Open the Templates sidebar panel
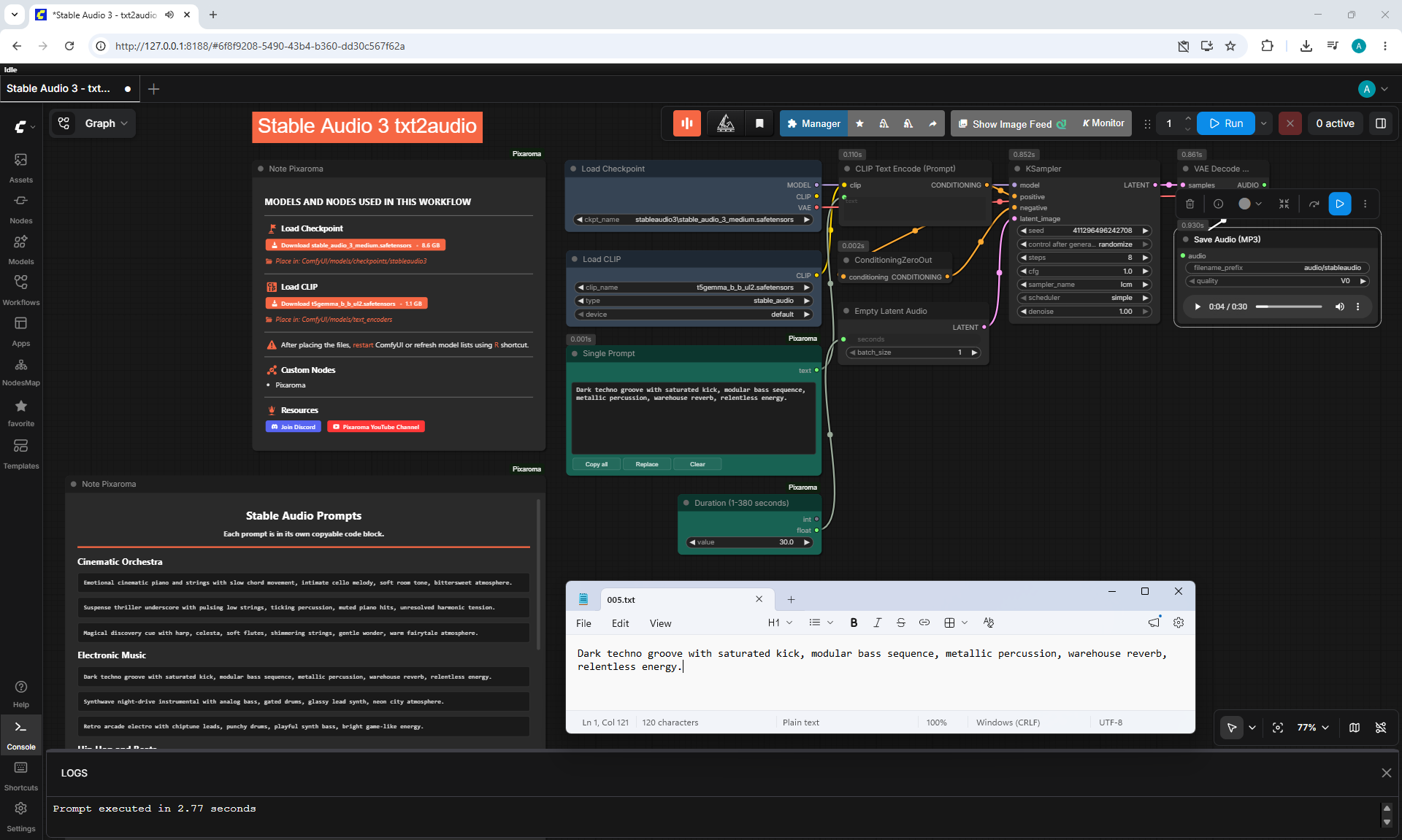The height and width of the screenshot is (840, 1402). point(21,453)
